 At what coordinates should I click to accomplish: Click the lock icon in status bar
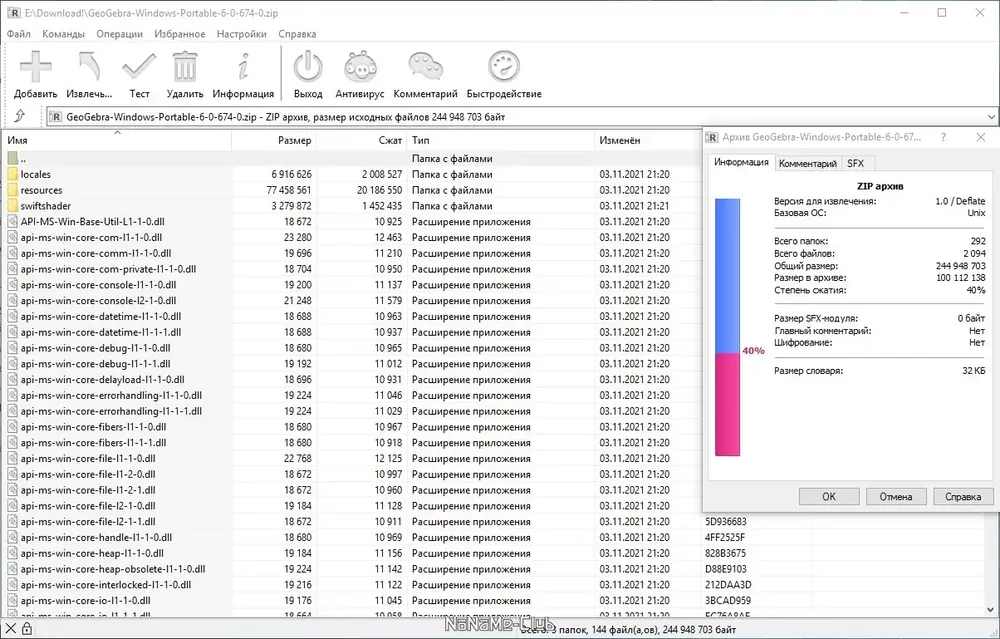pyautogui.click(x=27, y=629)
